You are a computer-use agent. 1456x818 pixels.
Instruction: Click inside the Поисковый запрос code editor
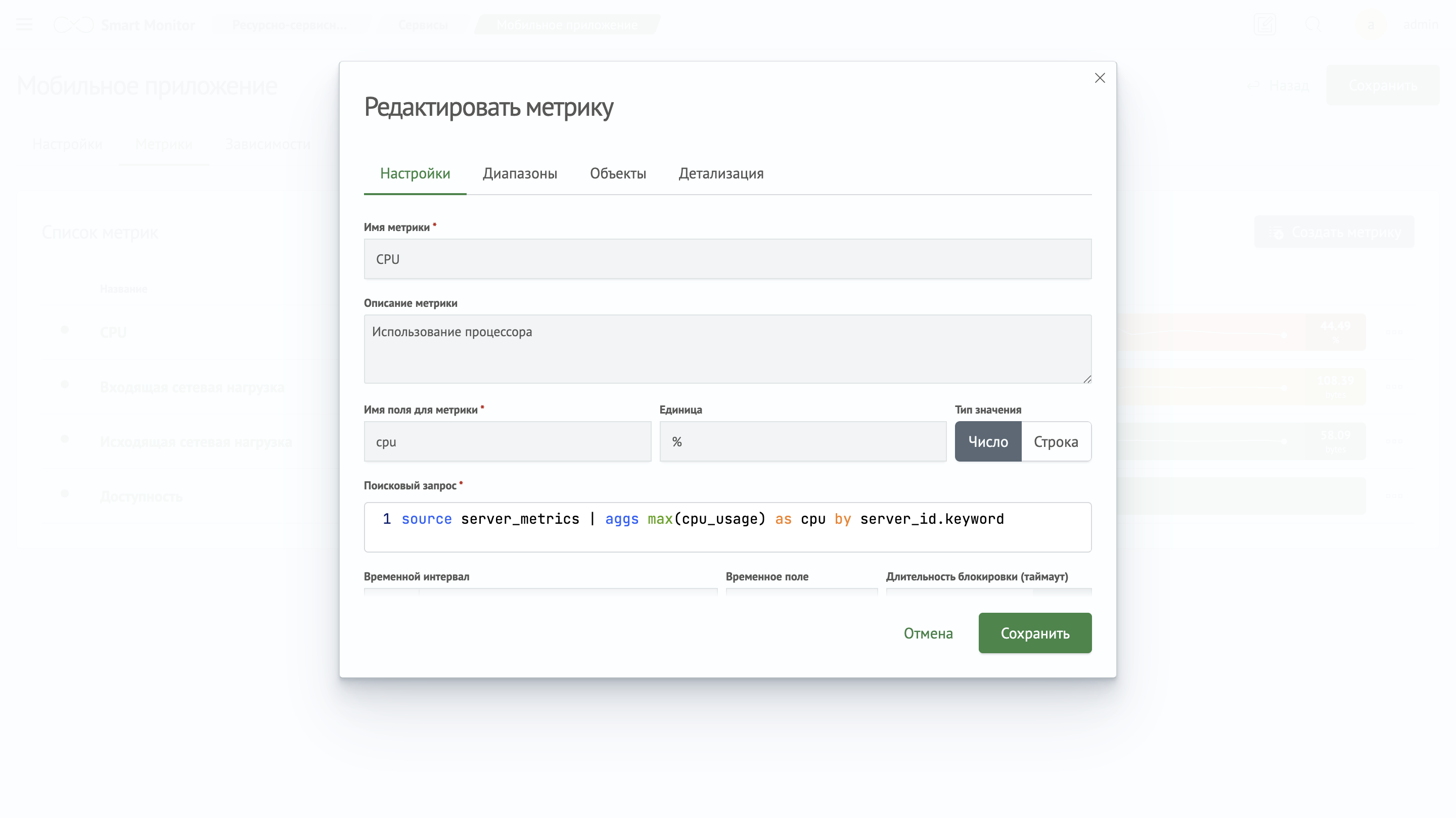coord(727,527)
